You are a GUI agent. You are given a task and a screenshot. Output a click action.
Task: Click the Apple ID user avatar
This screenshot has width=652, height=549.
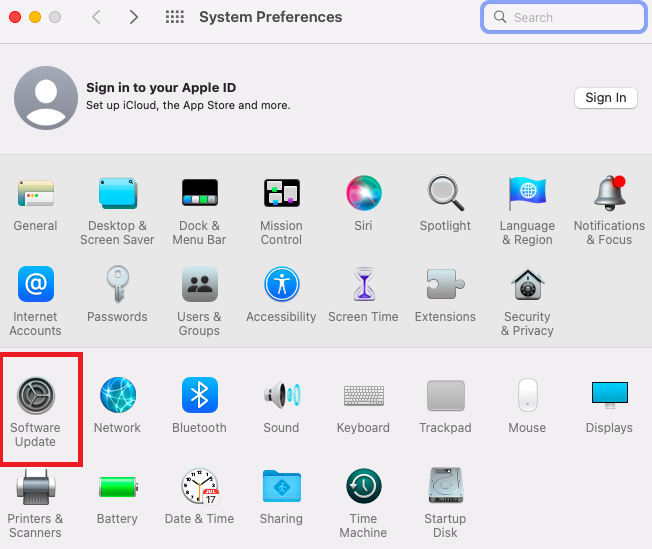[46, 98]
